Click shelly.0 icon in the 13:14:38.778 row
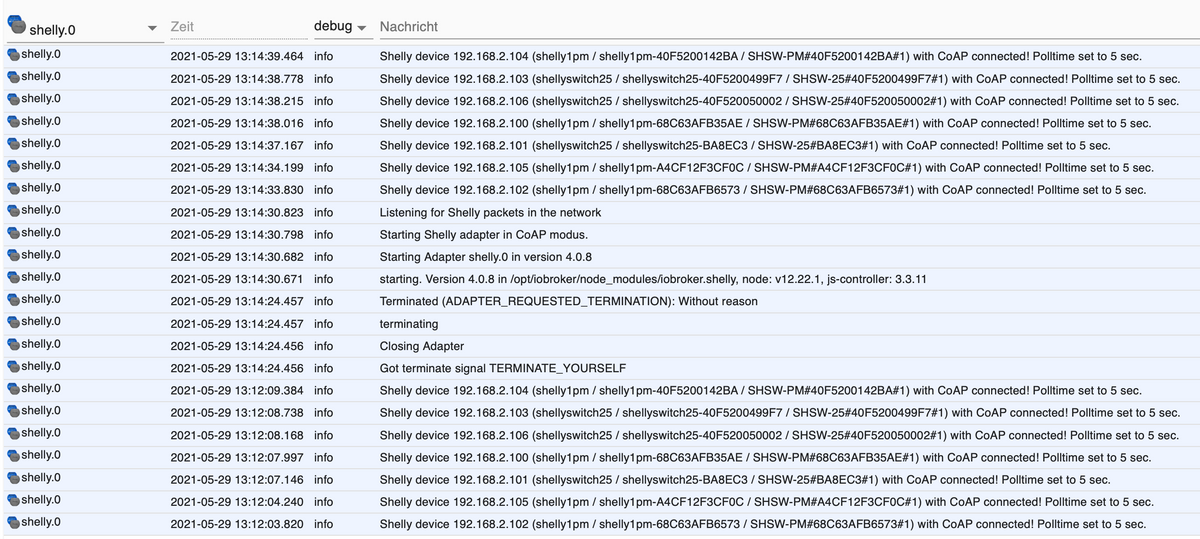 coord(13,77)
